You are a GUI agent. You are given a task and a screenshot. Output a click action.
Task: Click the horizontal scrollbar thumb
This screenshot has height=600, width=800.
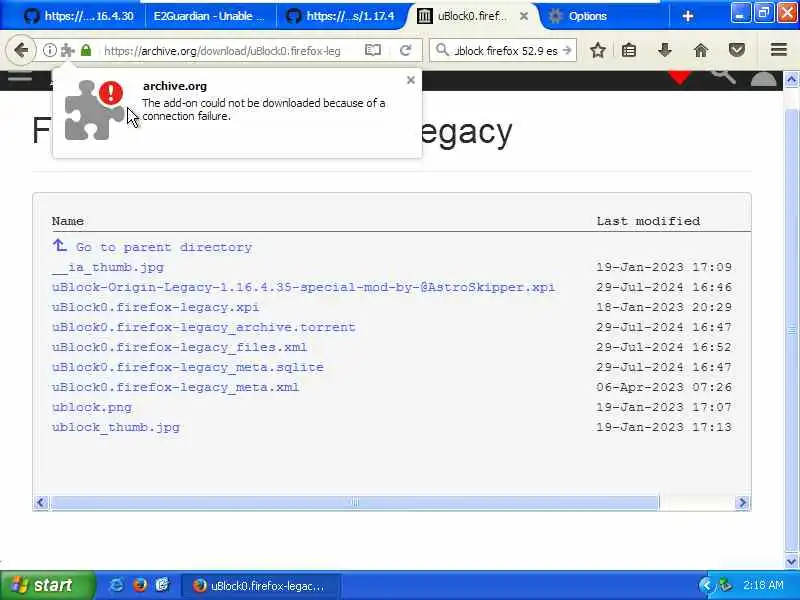point(355,503)
